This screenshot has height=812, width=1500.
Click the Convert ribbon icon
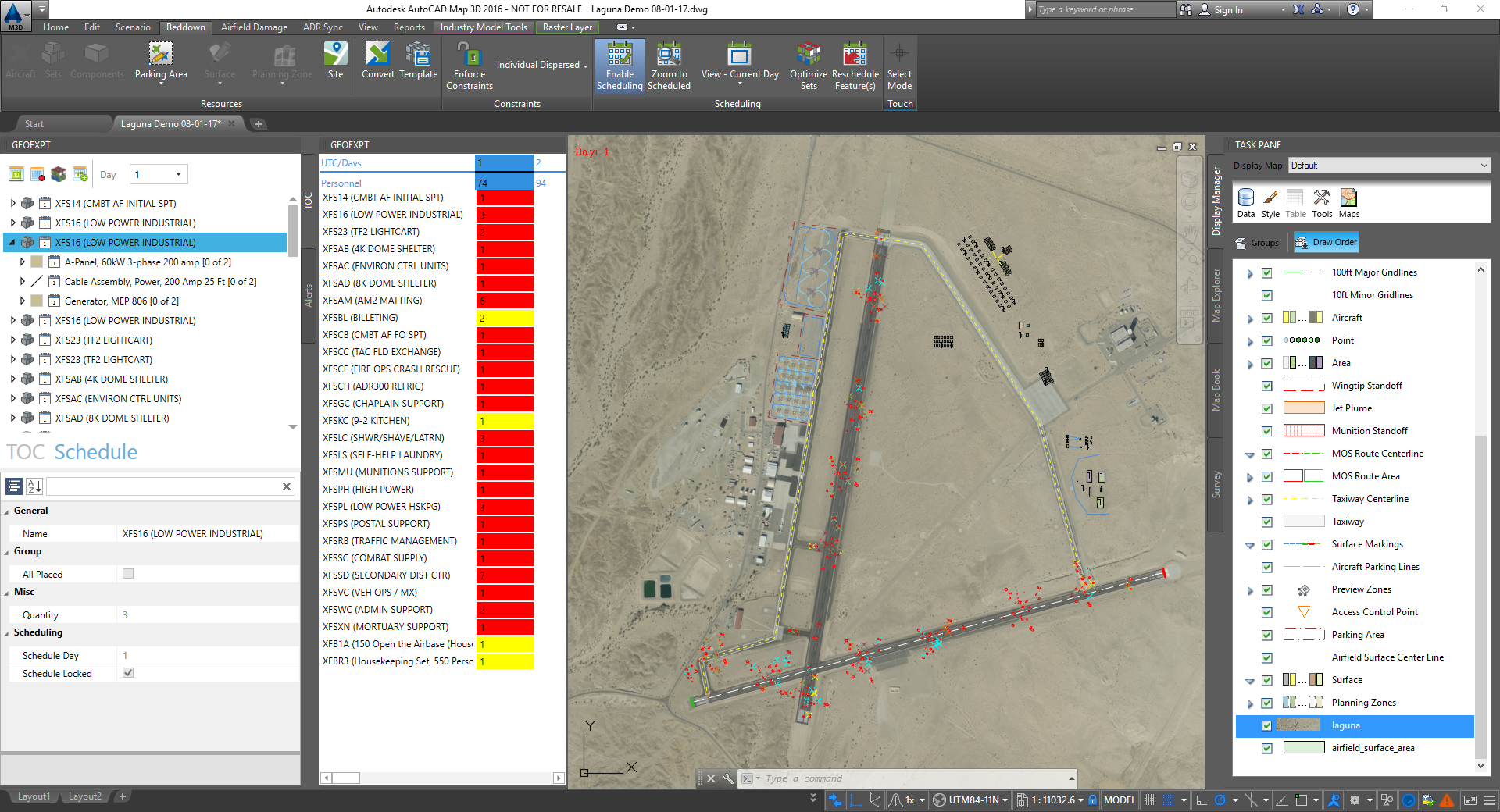click(x=377, y=55)
